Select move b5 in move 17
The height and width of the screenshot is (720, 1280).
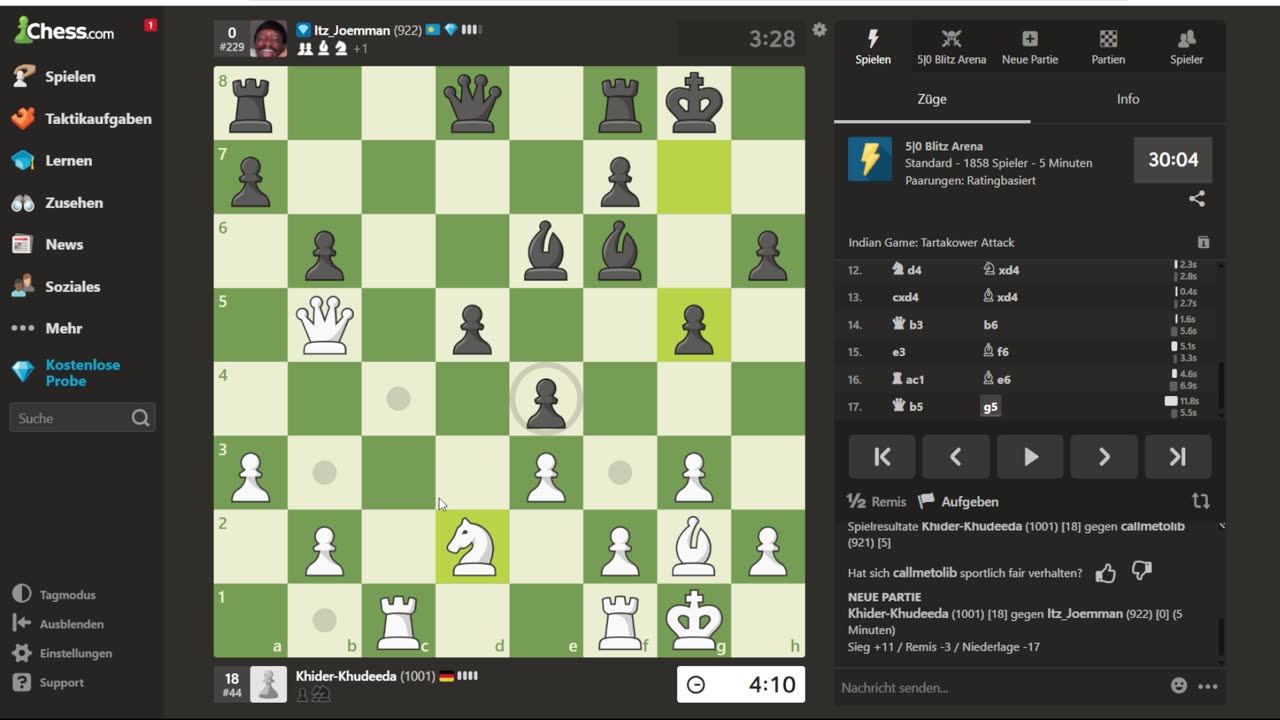[907, 406]
